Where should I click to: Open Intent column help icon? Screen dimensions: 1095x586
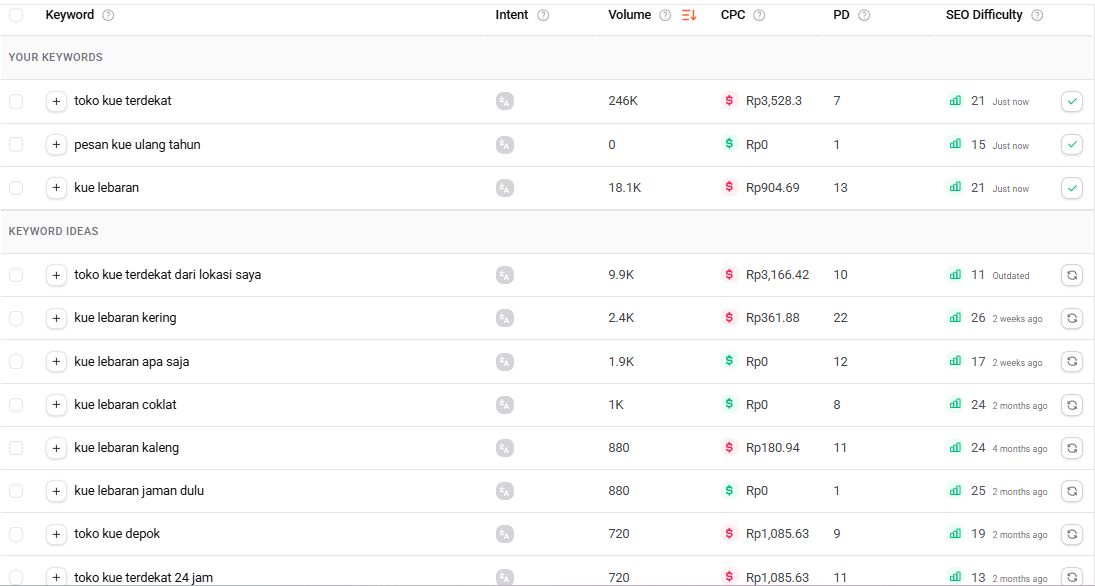pyautogui.click(x=543, y=15)
